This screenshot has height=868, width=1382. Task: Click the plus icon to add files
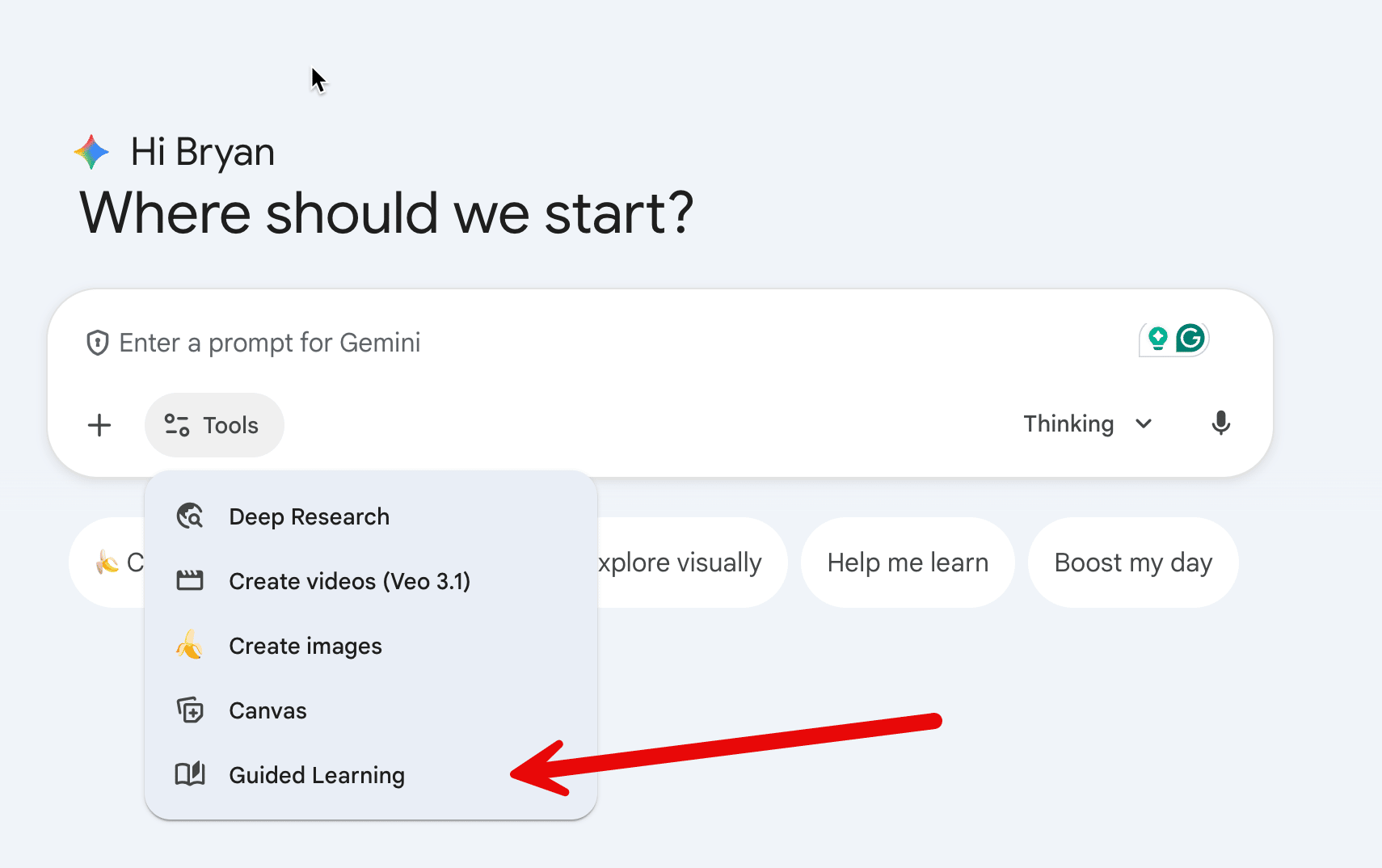pos(99,425)
